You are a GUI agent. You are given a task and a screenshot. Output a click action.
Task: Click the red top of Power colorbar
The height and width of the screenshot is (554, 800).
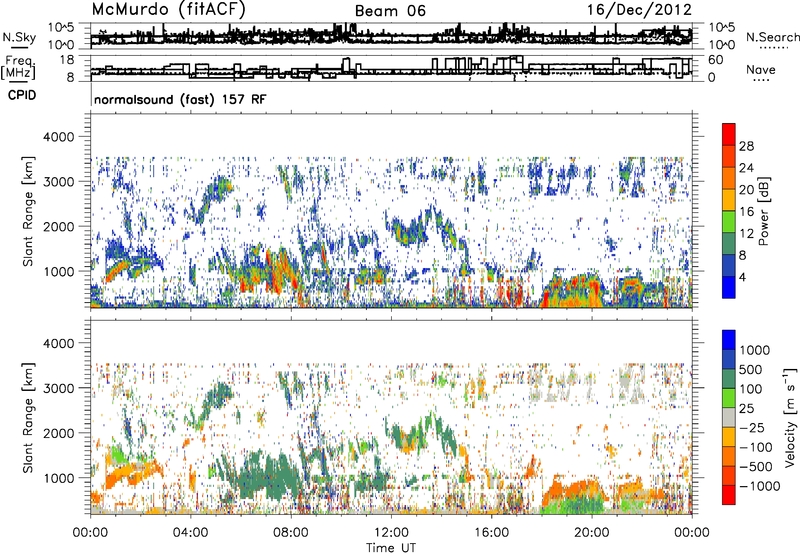tap(729, 134)
